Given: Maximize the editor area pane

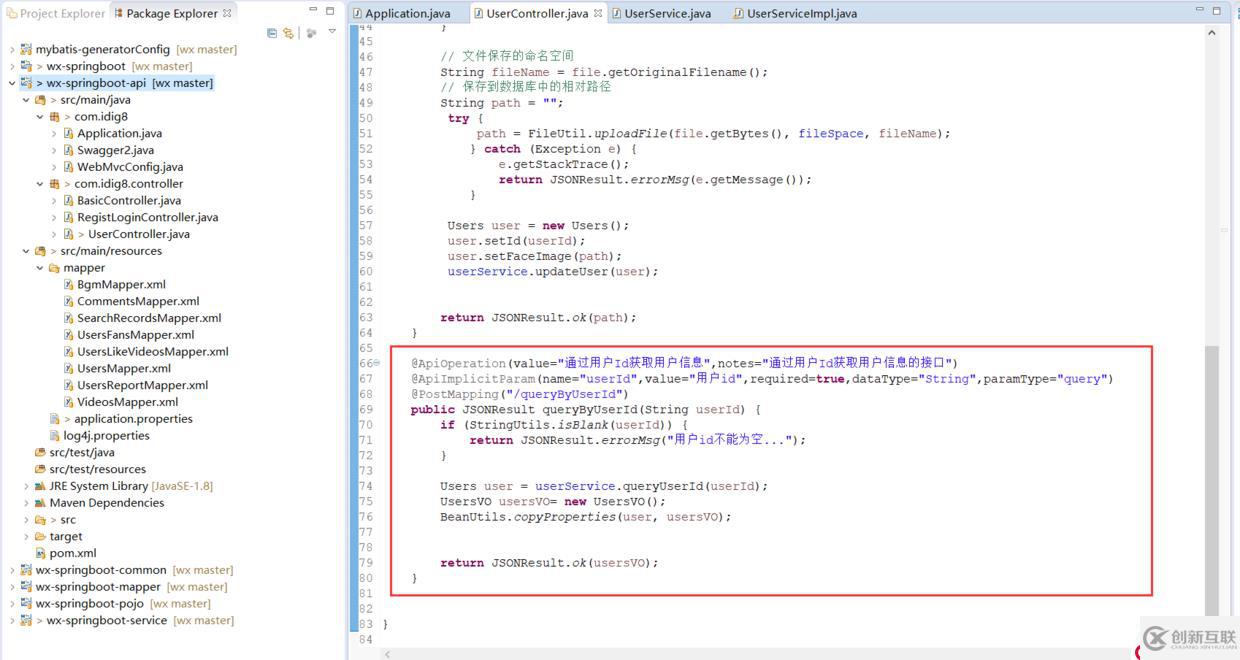Looking at the screenshot, I should tap(1217, 11).
